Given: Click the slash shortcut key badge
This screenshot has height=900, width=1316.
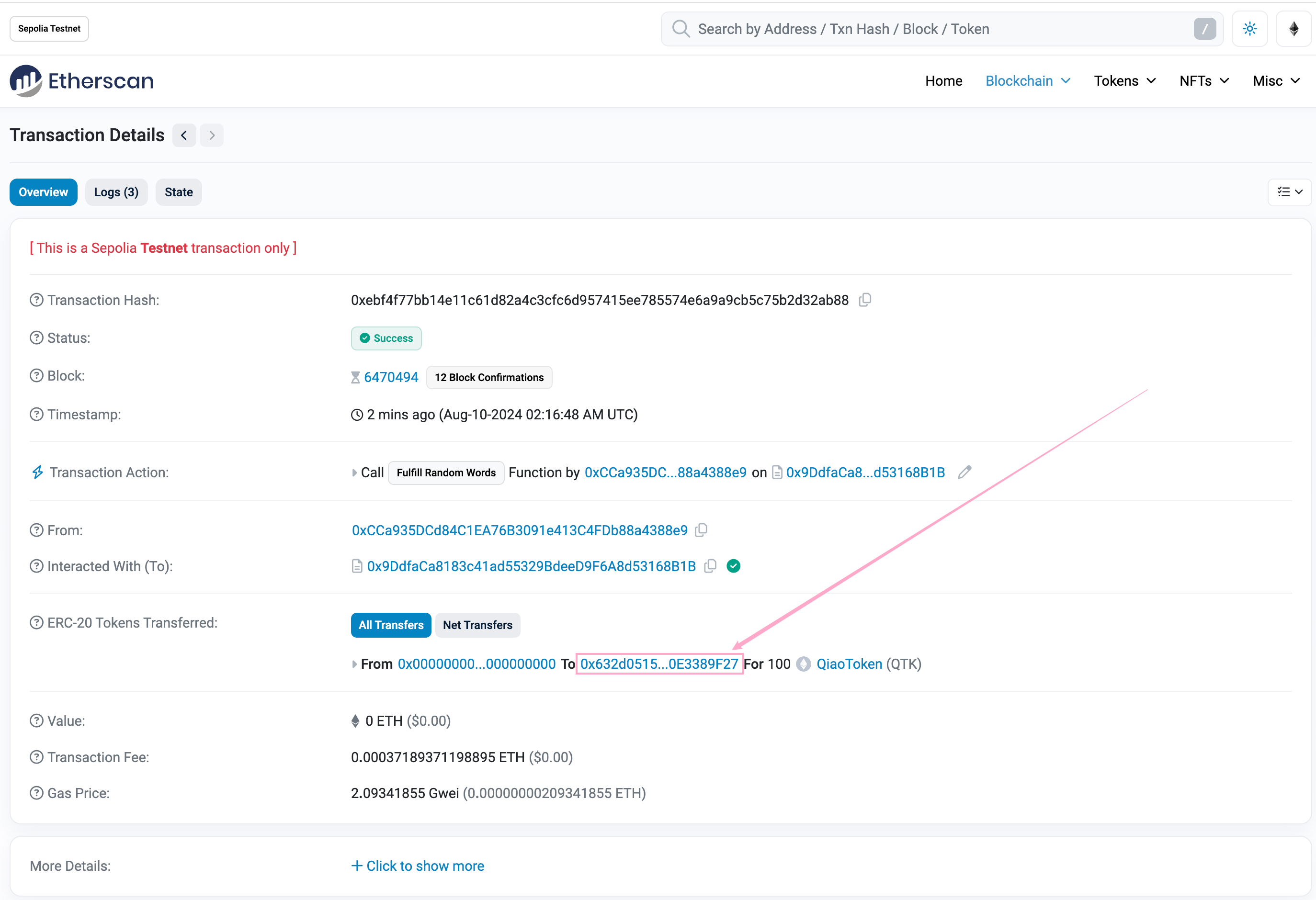Looking at the screenshot, I should [1204, 29].
